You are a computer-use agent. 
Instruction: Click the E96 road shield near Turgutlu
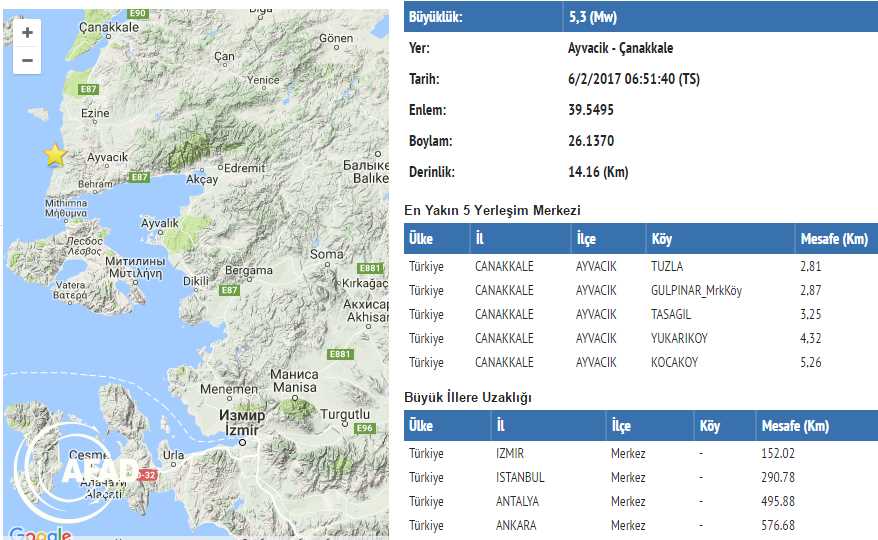[x=365, y=428]
